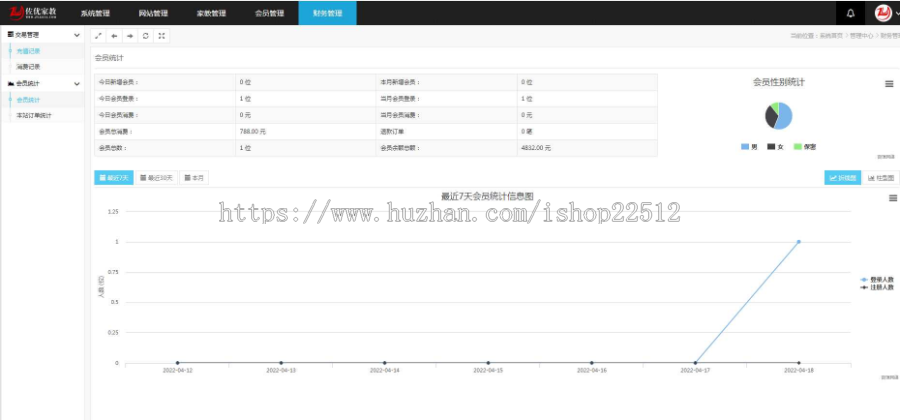Click the 管理中心 breadcrumb link
This screenshot has height=420, width=900.
(x=862, y=36)
